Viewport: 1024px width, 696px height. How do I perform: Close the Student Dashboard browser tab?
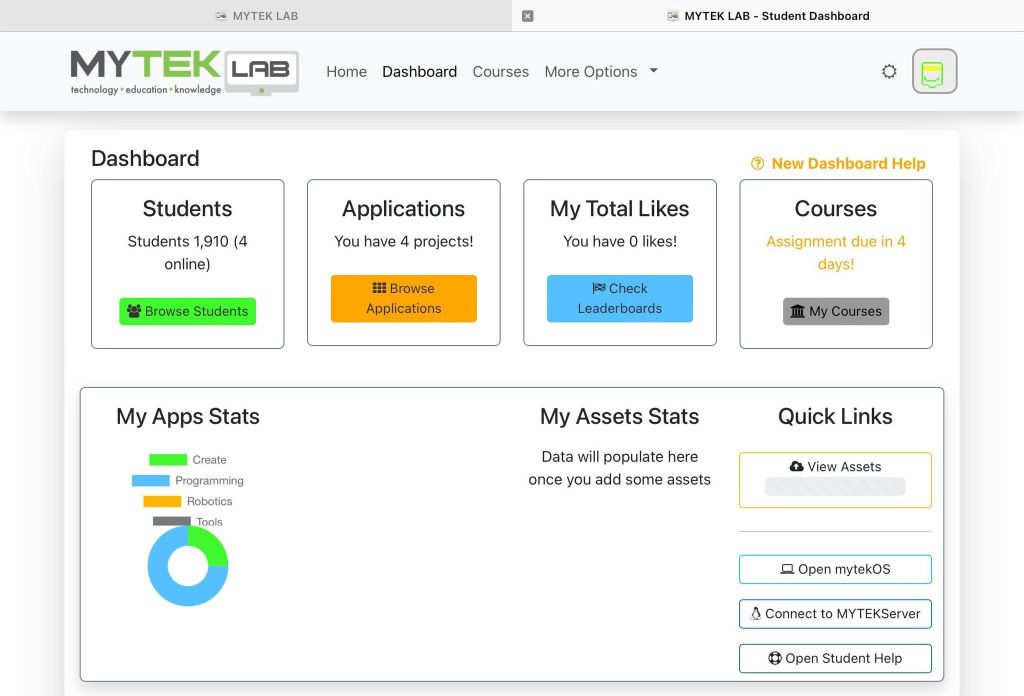pyautogui.click(x=528, y=16)
